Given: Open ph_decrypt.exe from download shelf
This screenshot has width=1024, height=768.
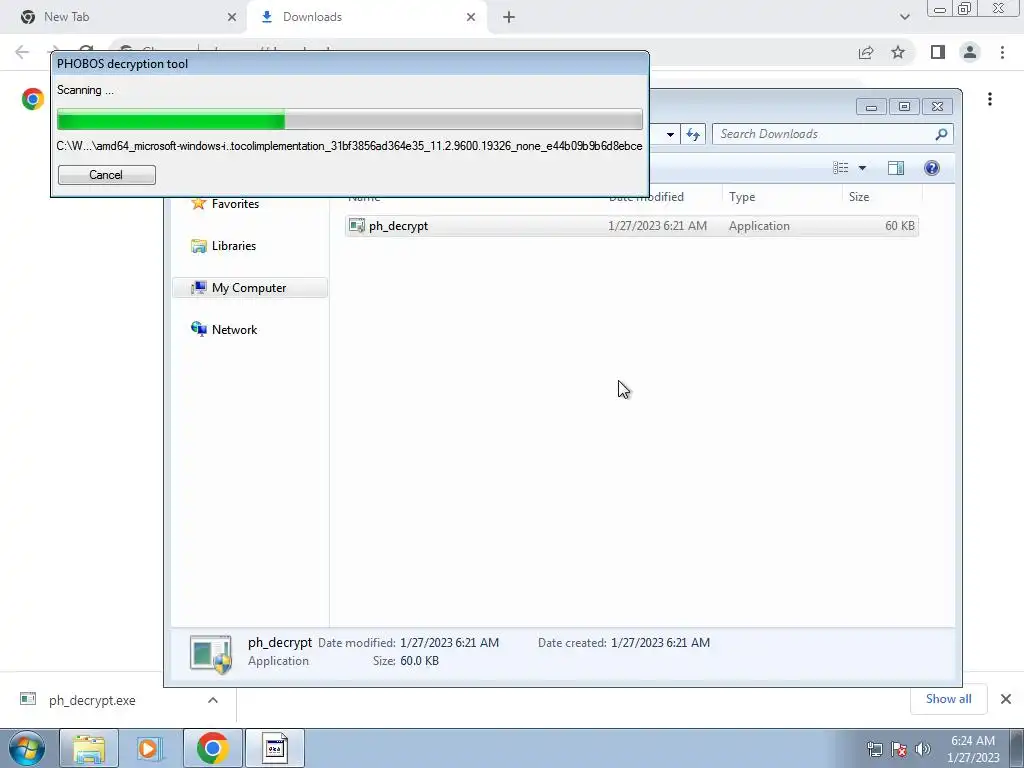Looking at the screenshot, I should [91, 700].
